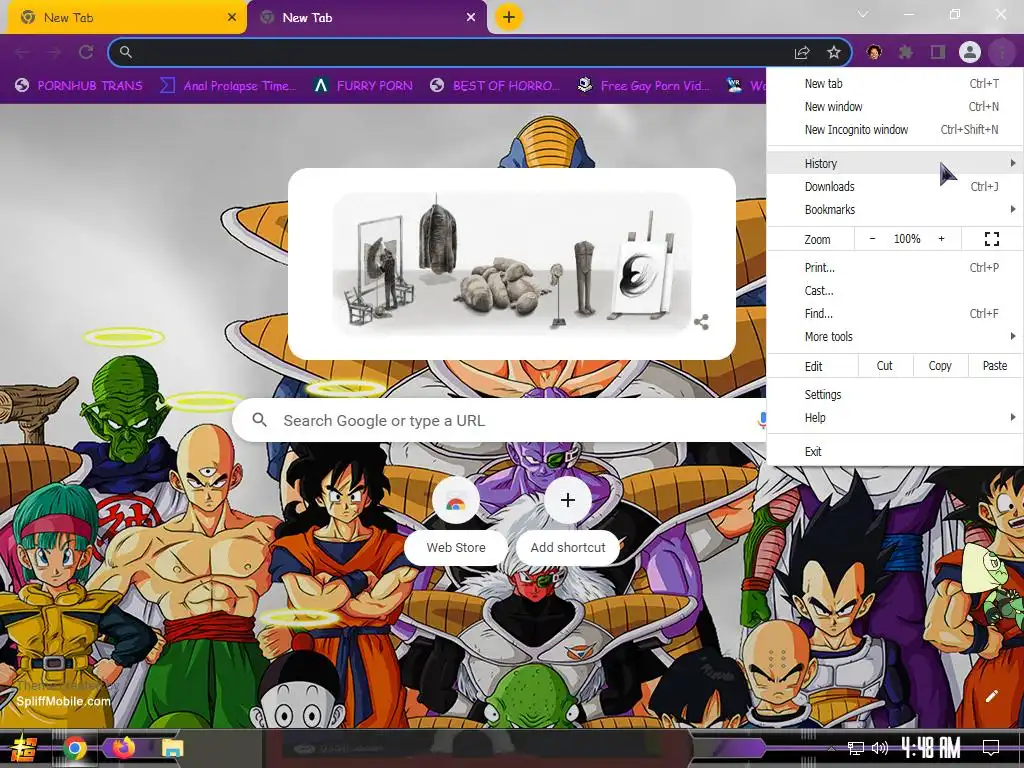Click the Search Google or type a URL box
This screenshot has width=1024, height=768.
[500, 420]
